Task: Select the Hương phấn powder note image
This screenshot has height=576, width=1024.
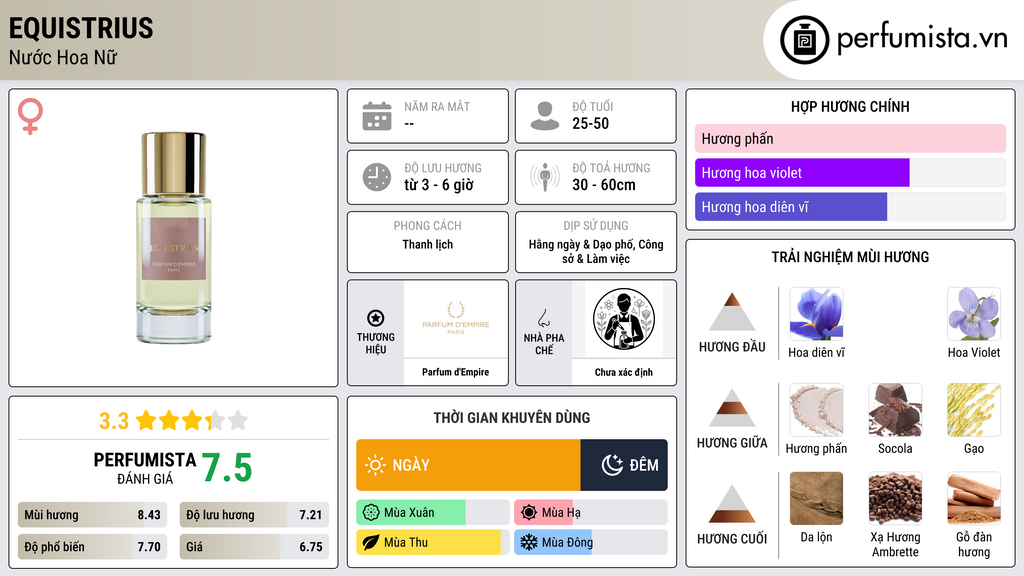Action: 816,409
